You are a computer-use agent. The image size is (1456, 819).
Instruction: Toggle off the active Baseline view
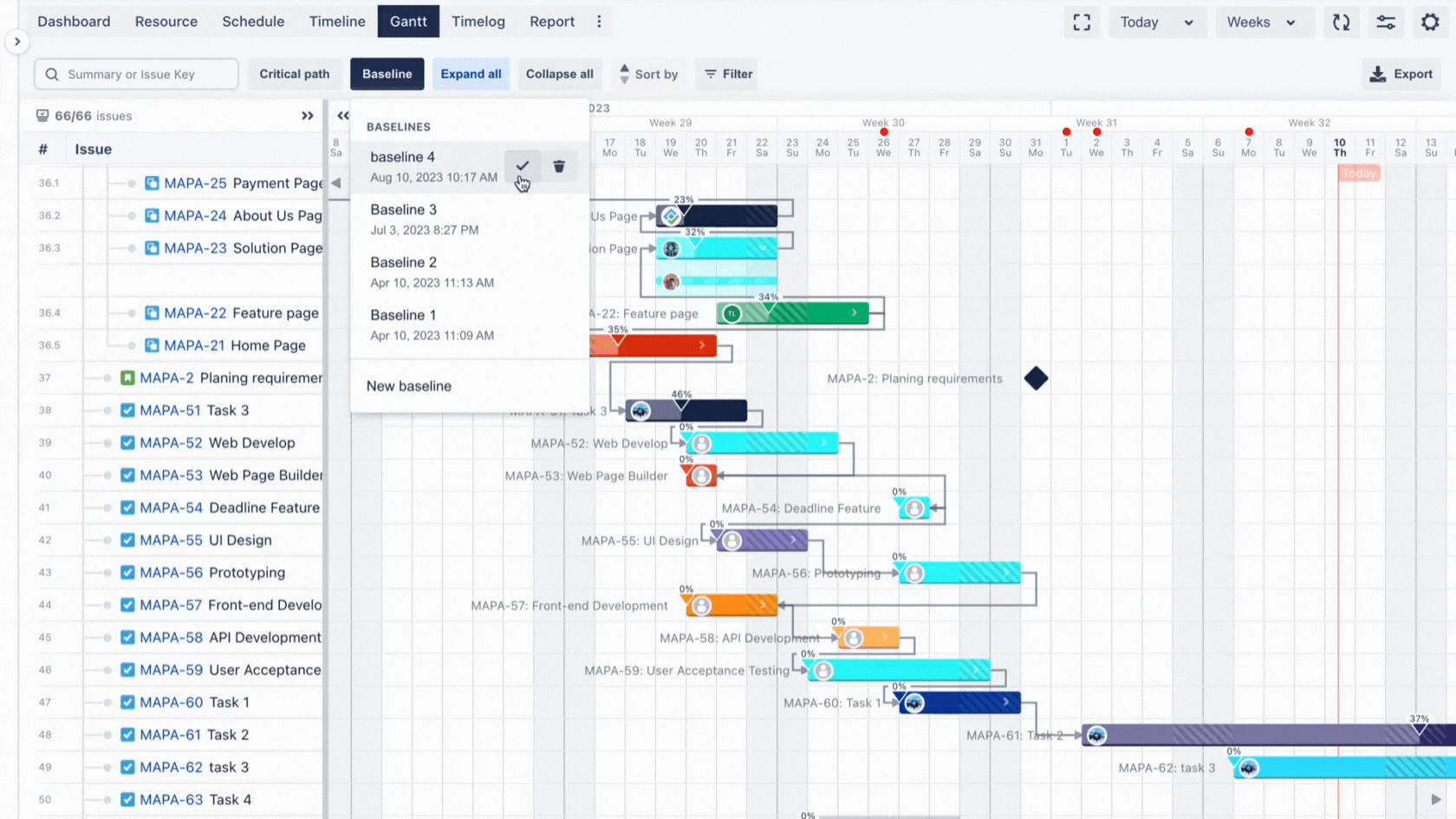(387, 75)
